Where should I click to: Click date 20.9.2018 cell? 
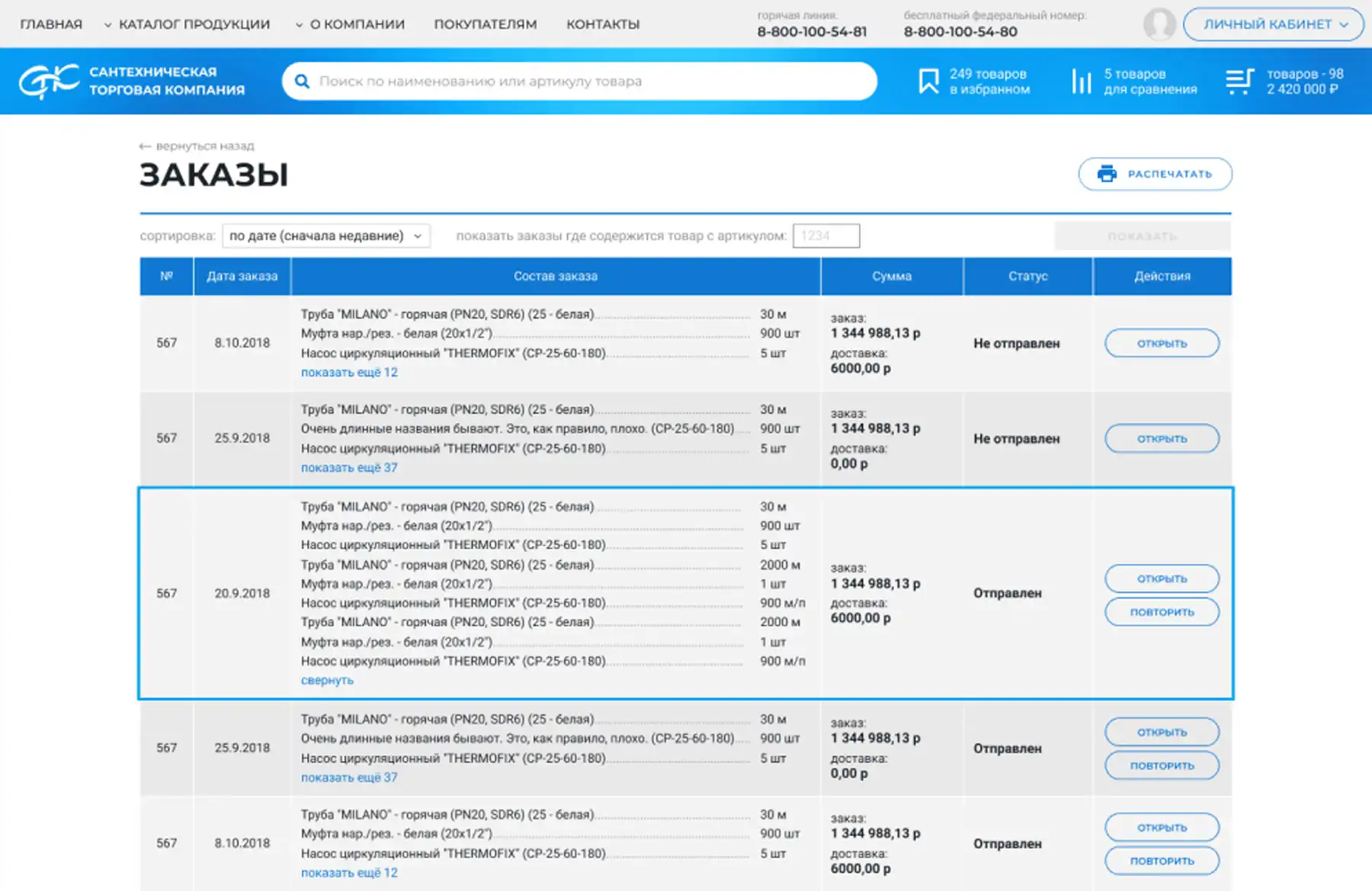click(242, 593)
